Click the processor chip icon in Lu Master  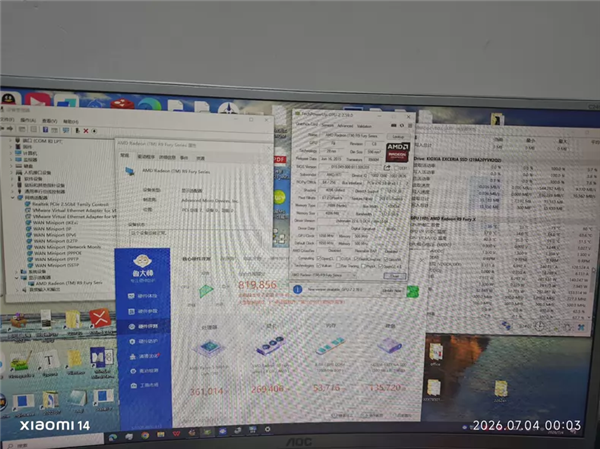(209, 348)
